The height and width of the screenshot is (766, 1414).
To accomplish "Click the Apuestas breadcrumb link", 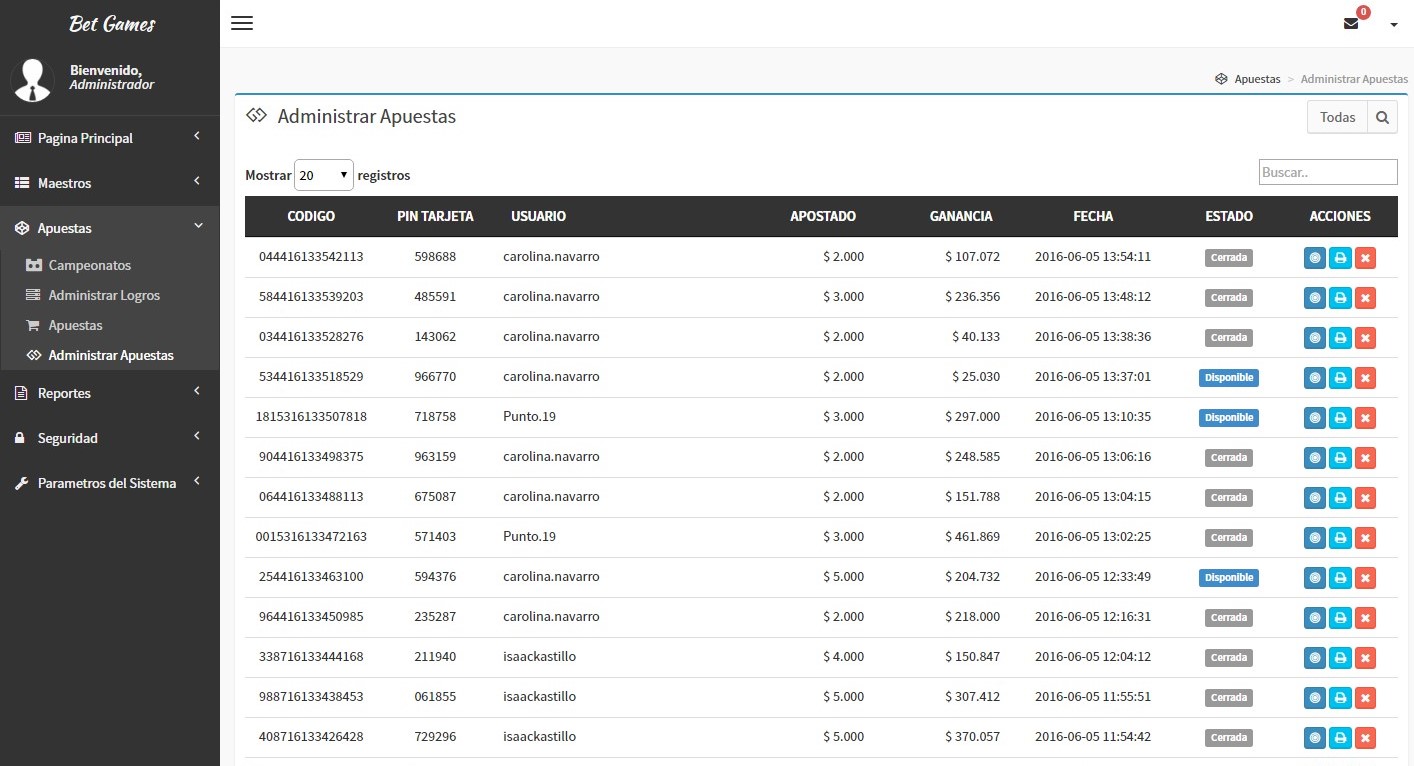I will point(1256,79).
